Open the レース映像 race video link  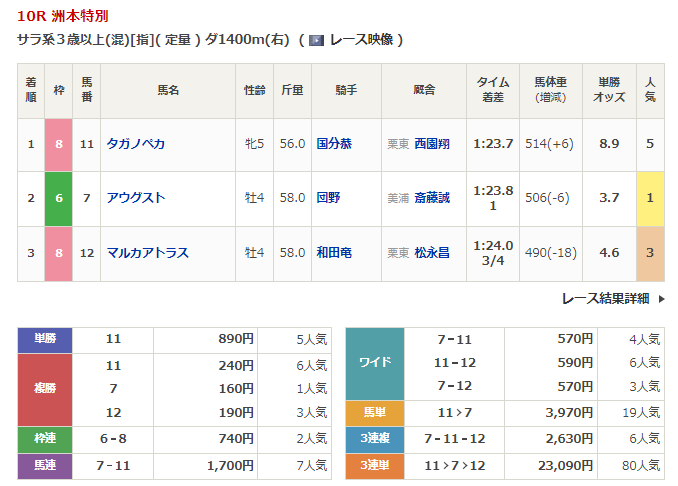coord(360,40)
